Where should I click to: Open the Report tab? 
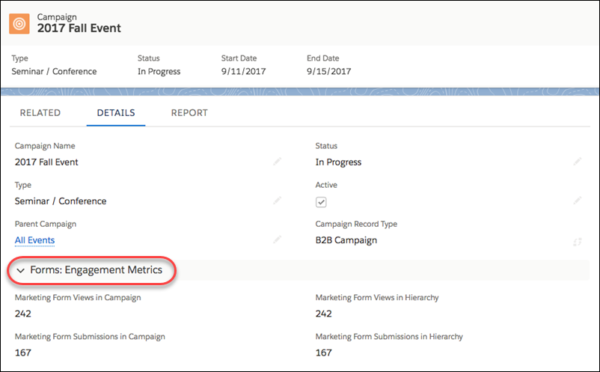(x=189, y=113)
